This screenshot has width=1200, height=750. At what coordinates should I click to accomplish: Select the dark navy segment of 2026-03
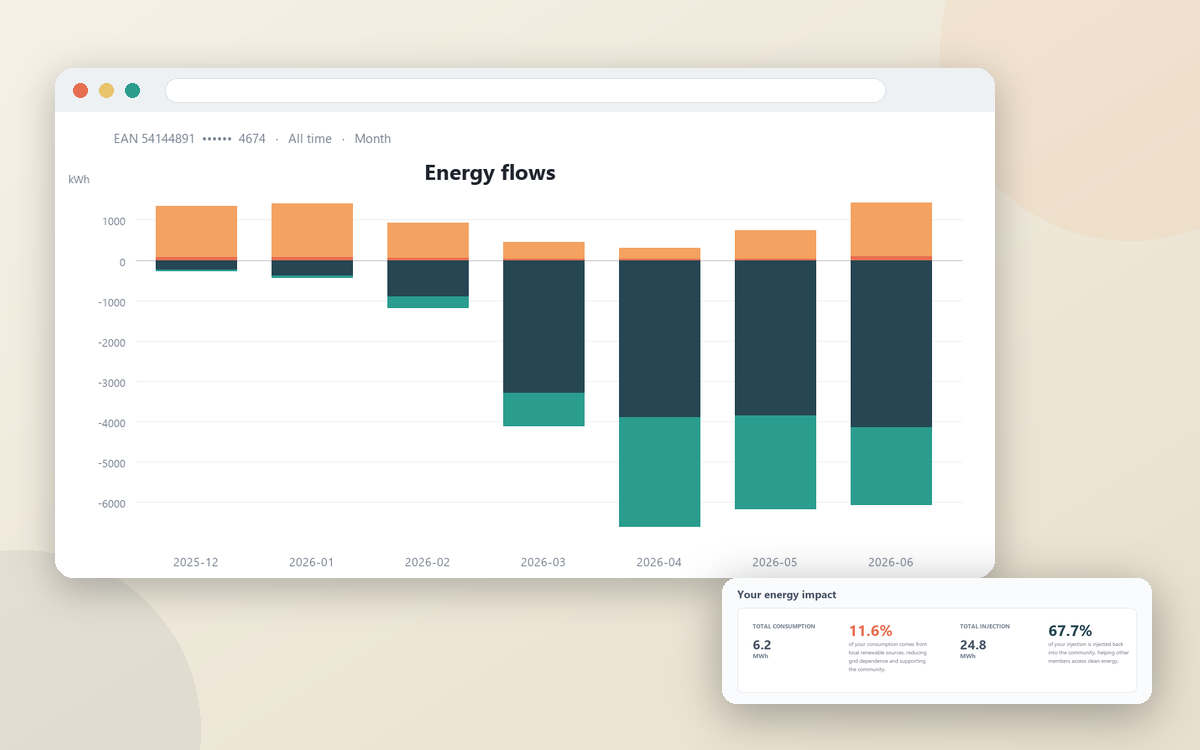click(544, 327)
